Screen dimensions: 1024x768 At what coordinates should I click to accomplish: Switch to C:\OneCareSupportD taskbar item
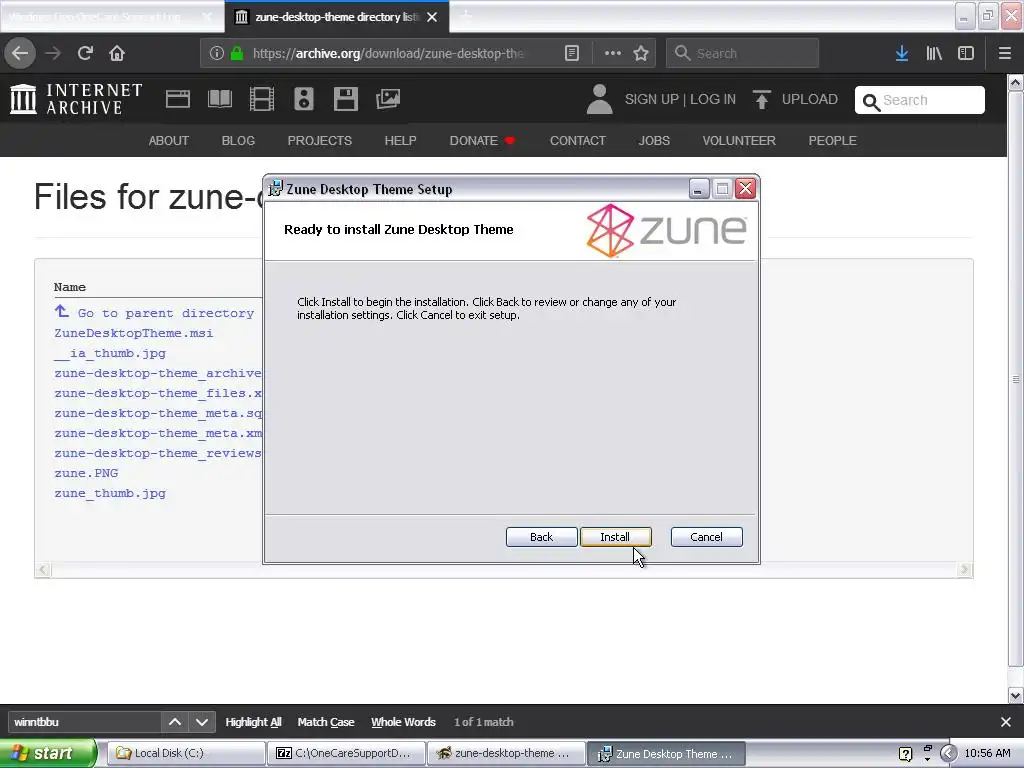346,753
